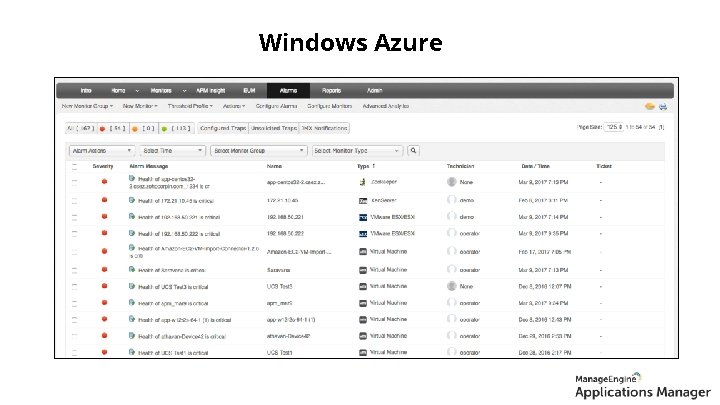Click the JMX Notifications button

(324, 128)
